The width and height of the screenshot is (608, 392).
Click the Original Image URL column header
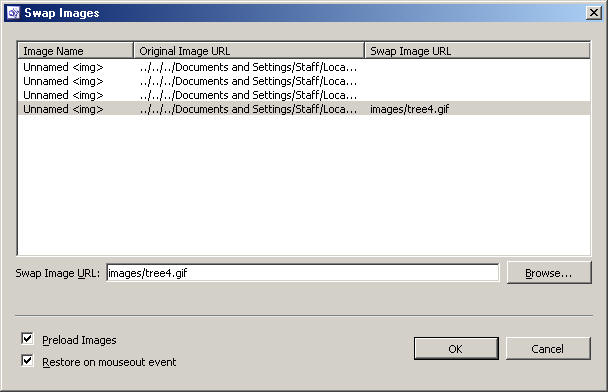249,51
